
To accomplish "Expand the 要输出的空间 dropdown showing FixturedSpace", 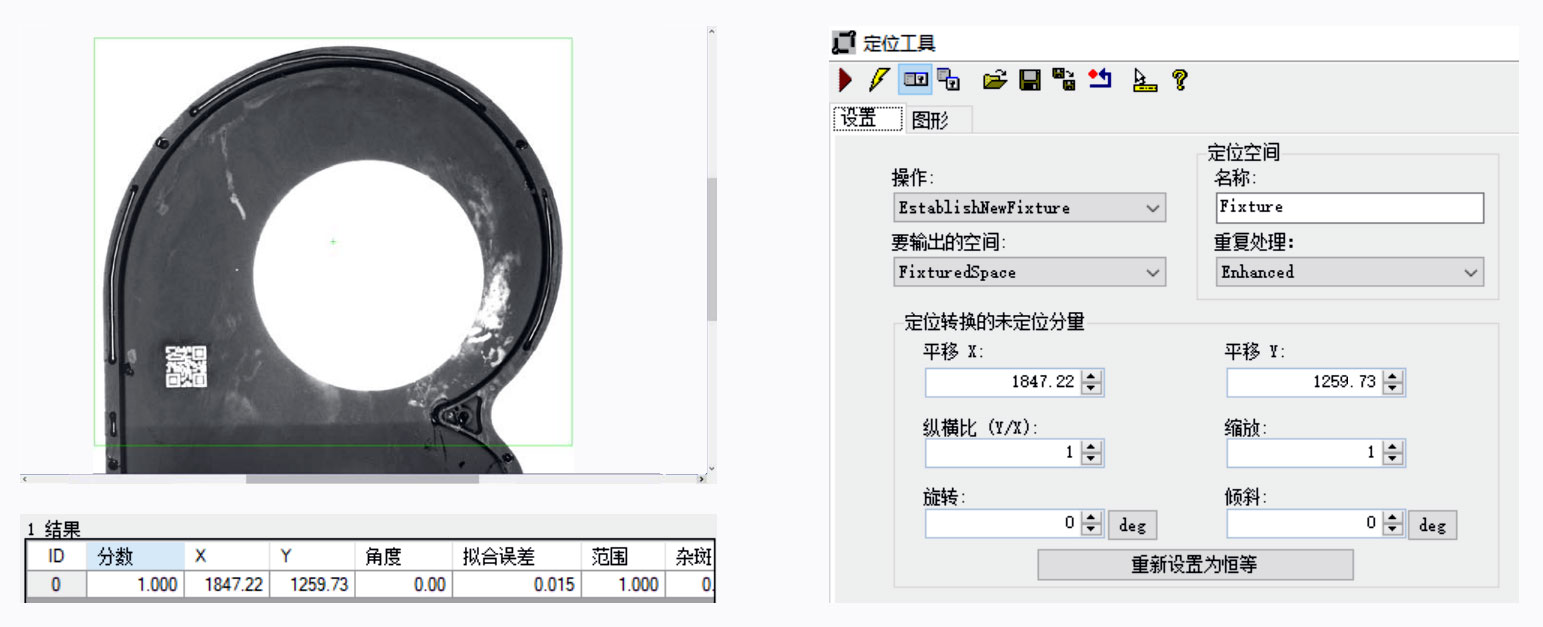I will [x=1029, y=272].
